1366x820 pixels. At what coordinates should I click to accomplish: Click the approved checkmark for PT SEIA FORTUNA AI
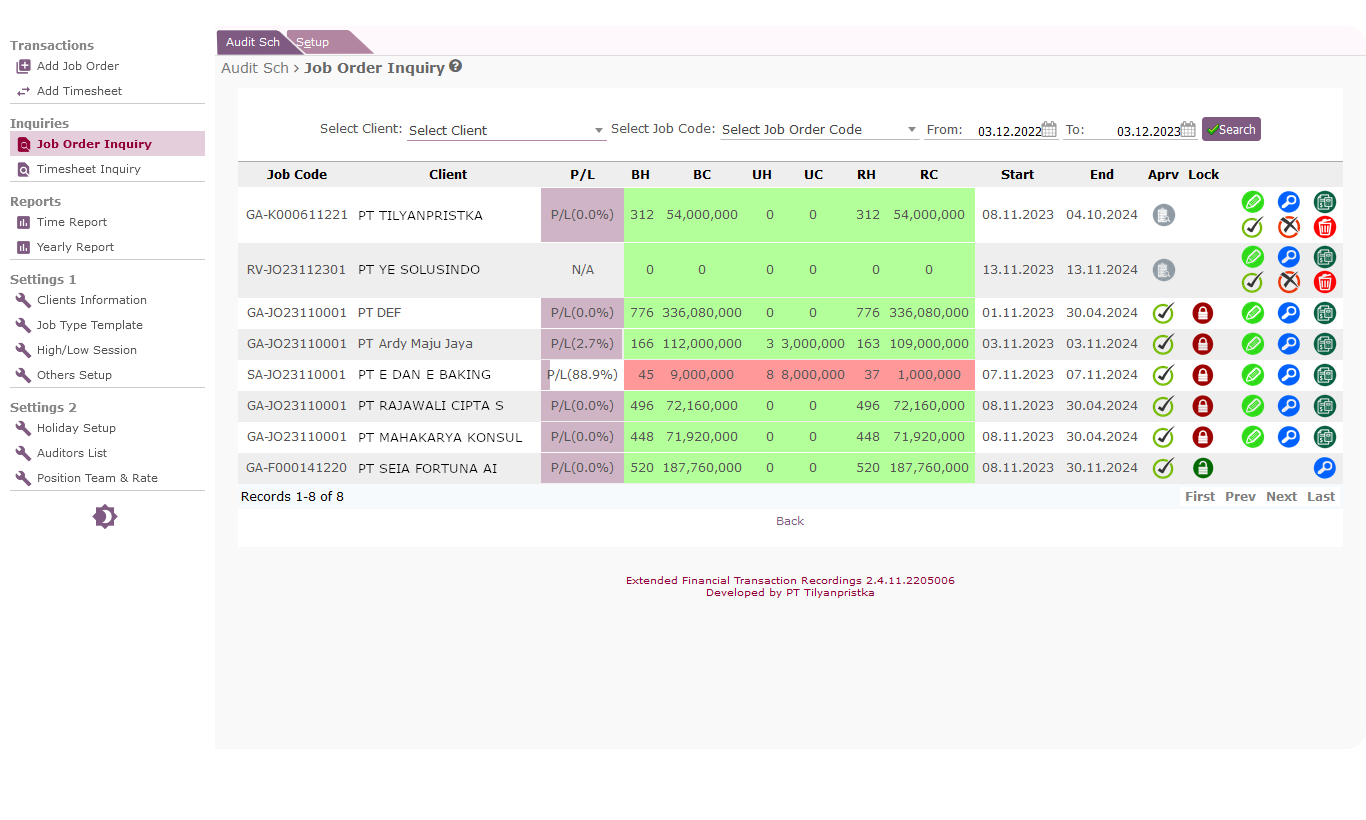click(x=1163, y=468)
